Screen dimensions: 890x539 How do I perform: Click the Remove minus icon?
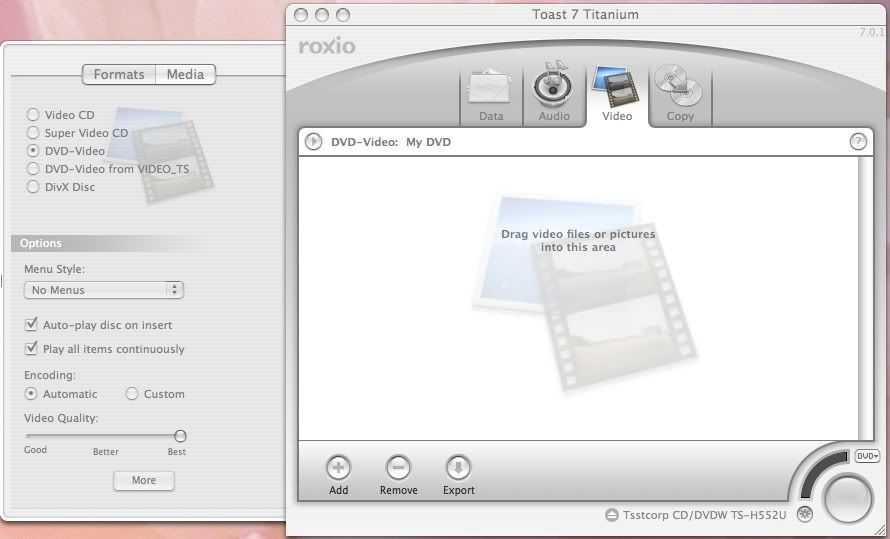click(398, 468)
